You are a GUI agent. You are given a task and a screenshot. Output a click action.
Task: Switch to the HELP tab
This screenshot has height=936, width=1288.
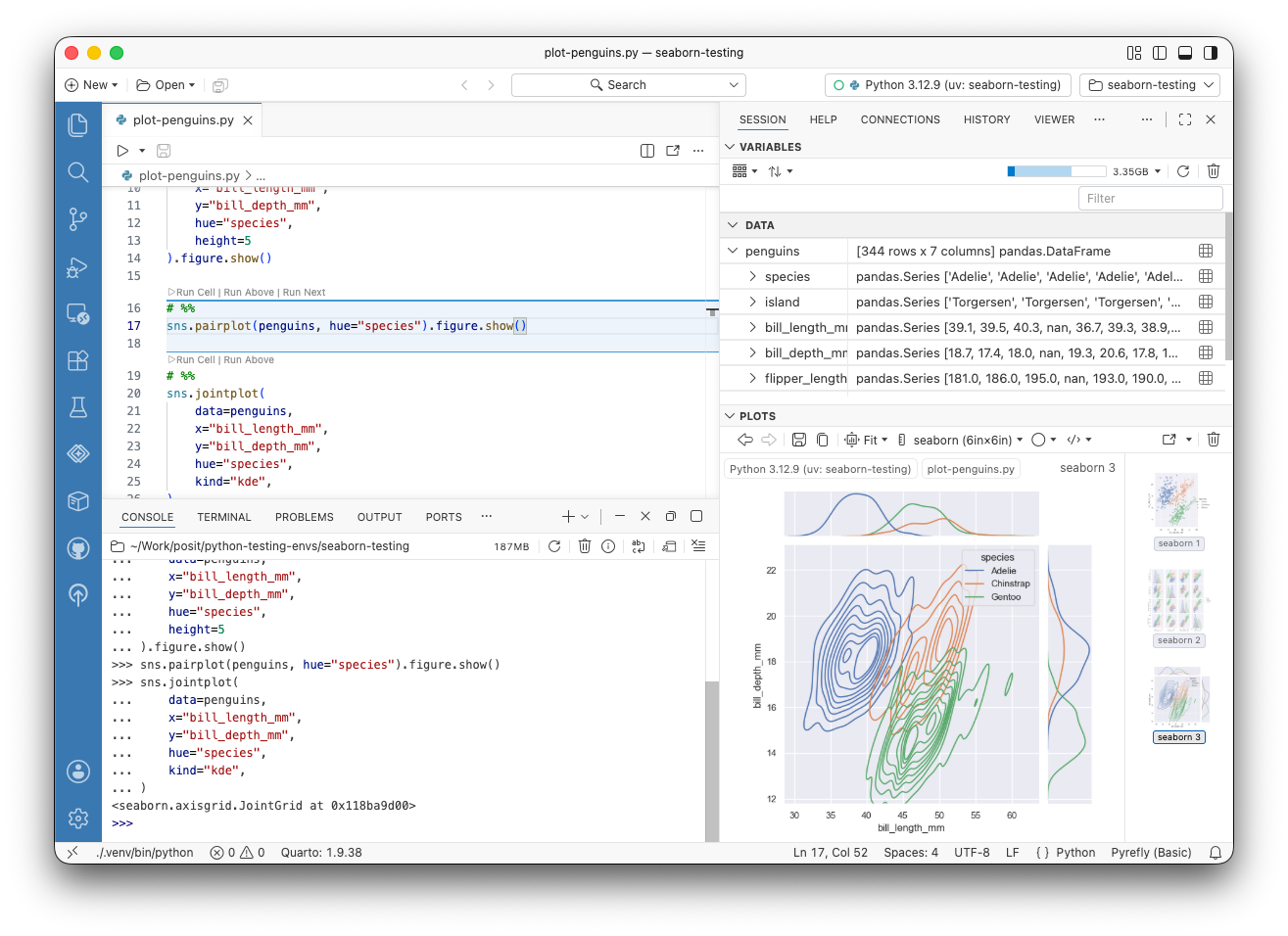pyautogui.click(x=823, y=119)
